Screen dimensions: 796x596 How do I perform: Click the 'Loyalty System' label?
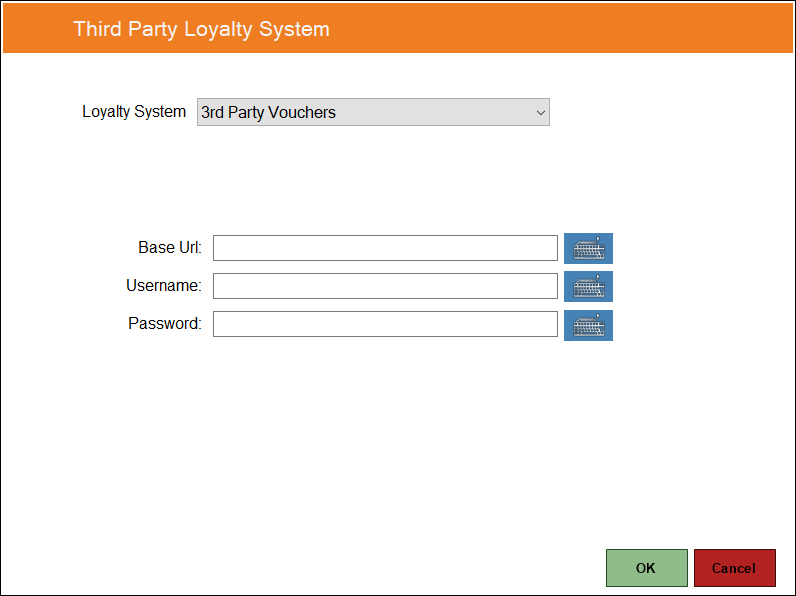click(134, 112)
